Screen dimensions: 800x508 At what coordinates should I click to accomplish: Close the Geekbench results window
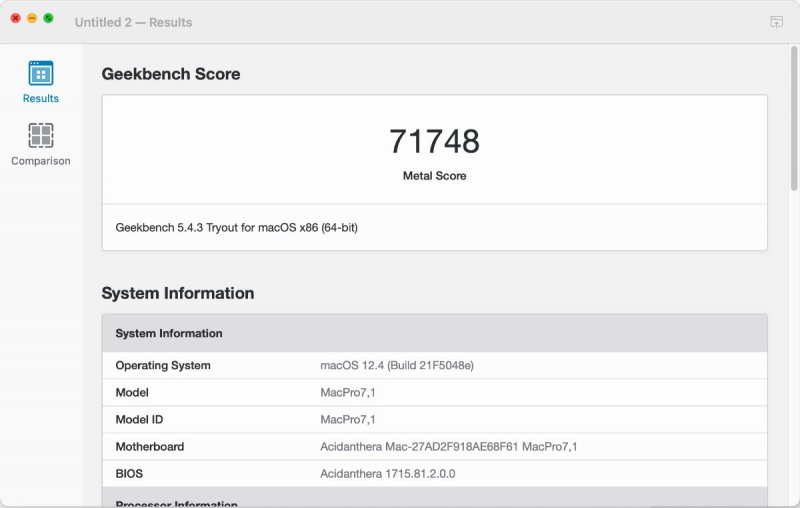[16, 19]
